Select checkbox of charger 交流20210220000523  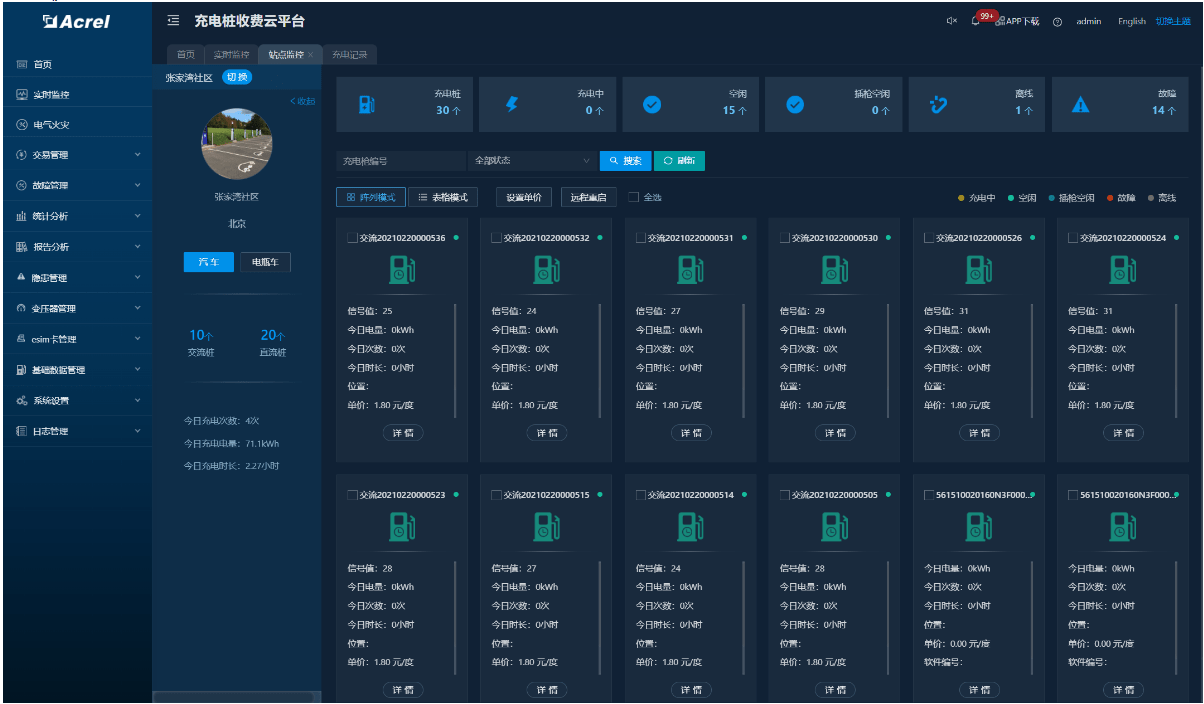352,495
